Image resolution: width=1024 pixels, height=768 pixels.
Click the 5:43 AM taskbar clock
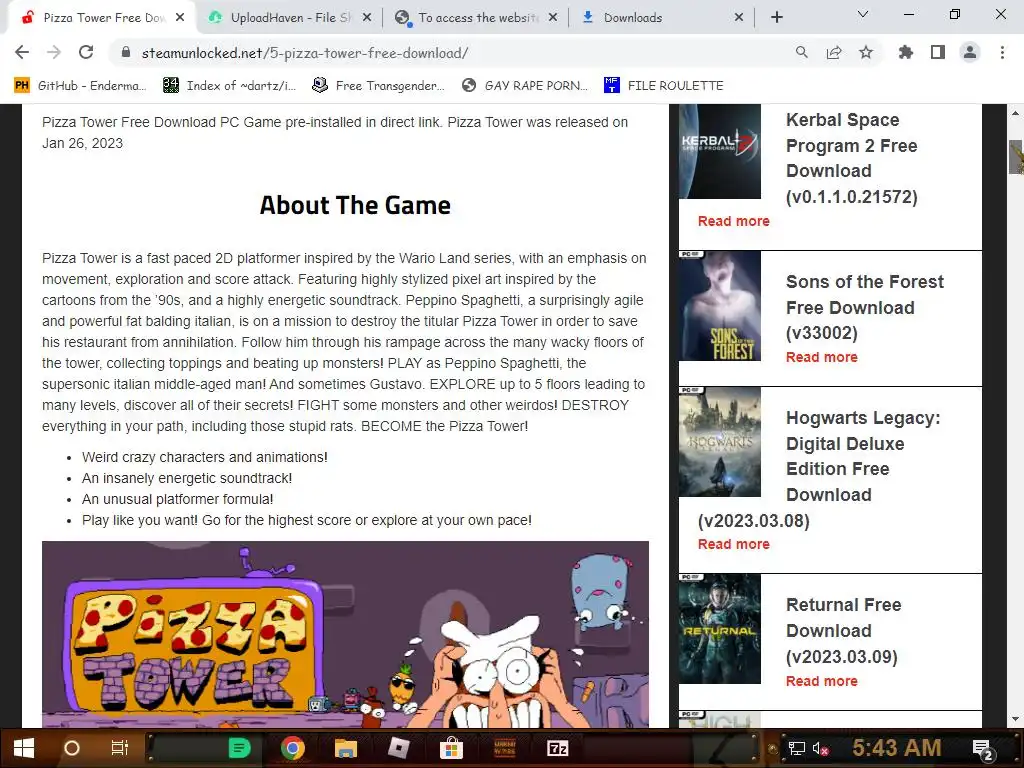point(897,748)
